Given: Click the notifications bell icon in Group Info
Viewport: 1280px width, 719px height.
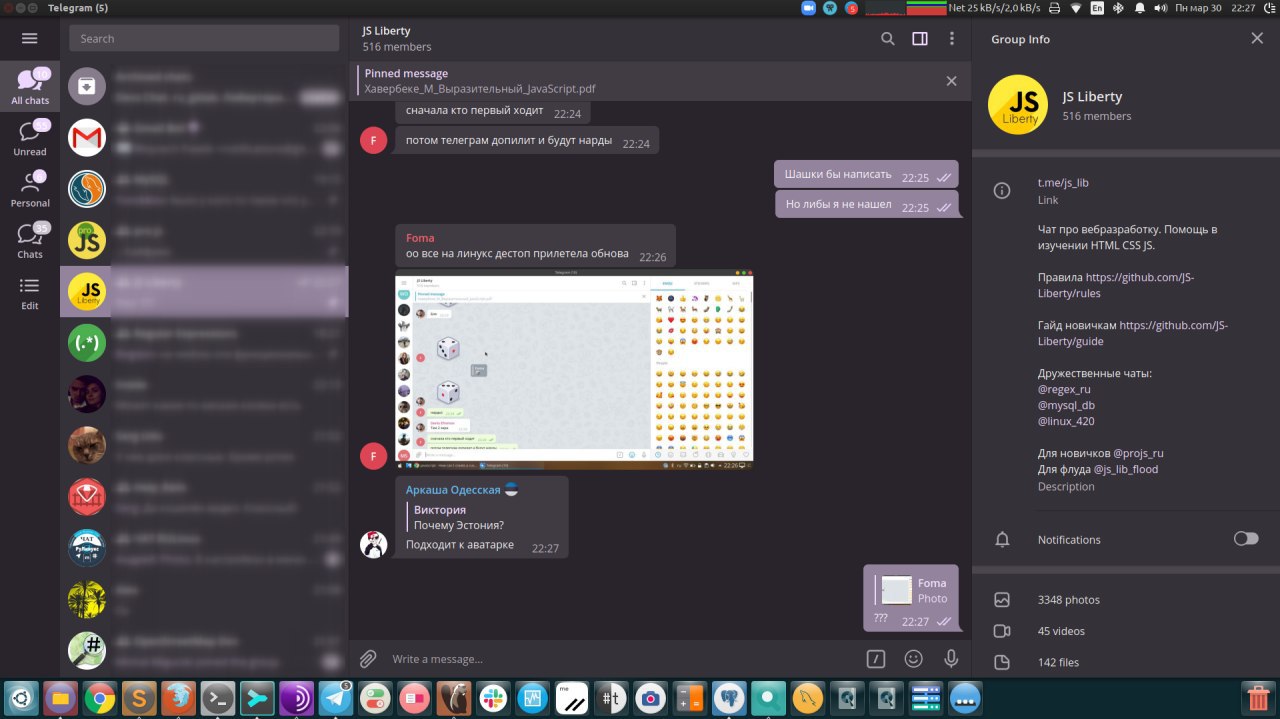Looking at the screenshot, I should (1002, 539).
